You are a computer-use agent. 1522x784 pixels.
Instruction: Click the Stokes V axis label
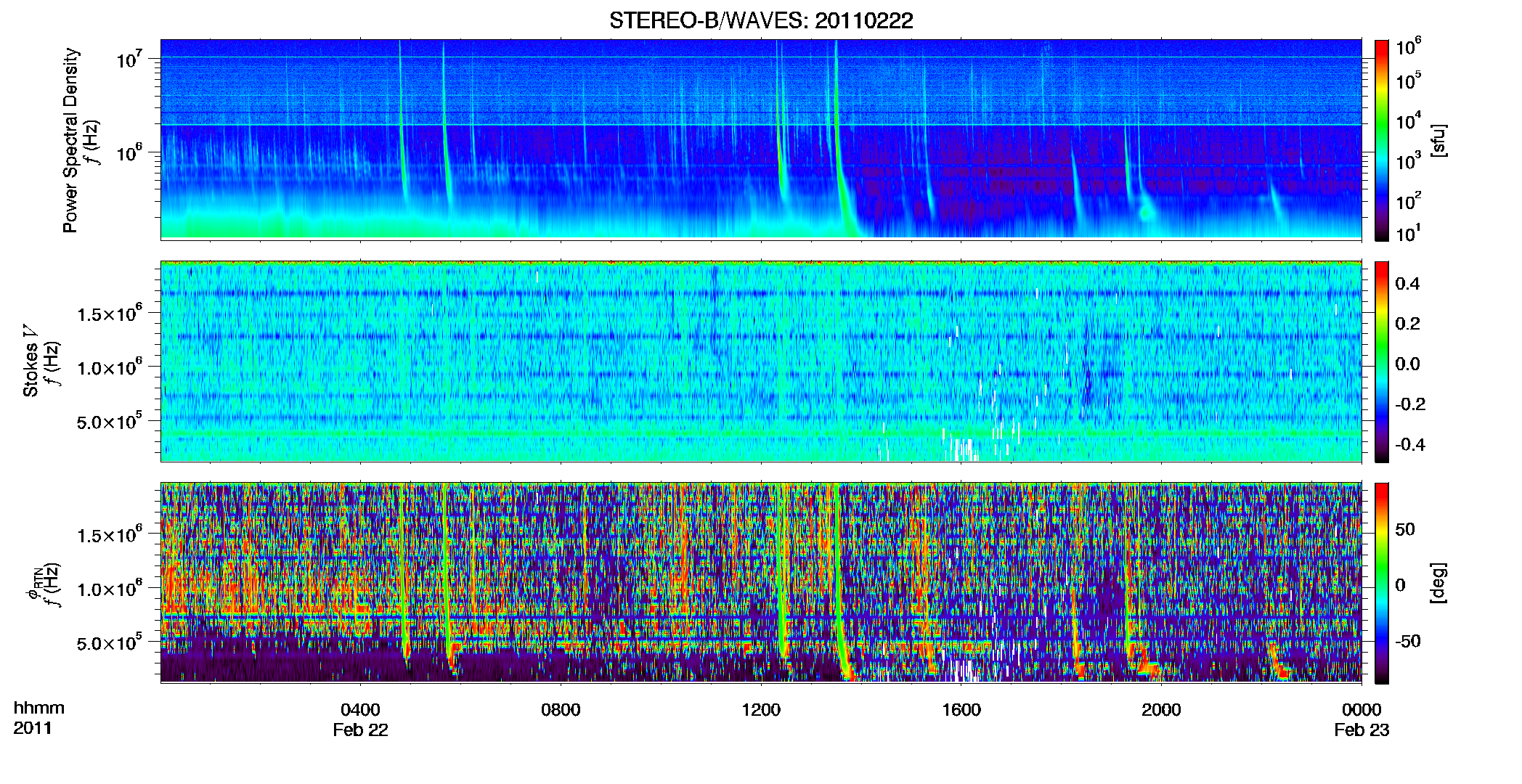(x=30, y=362)
